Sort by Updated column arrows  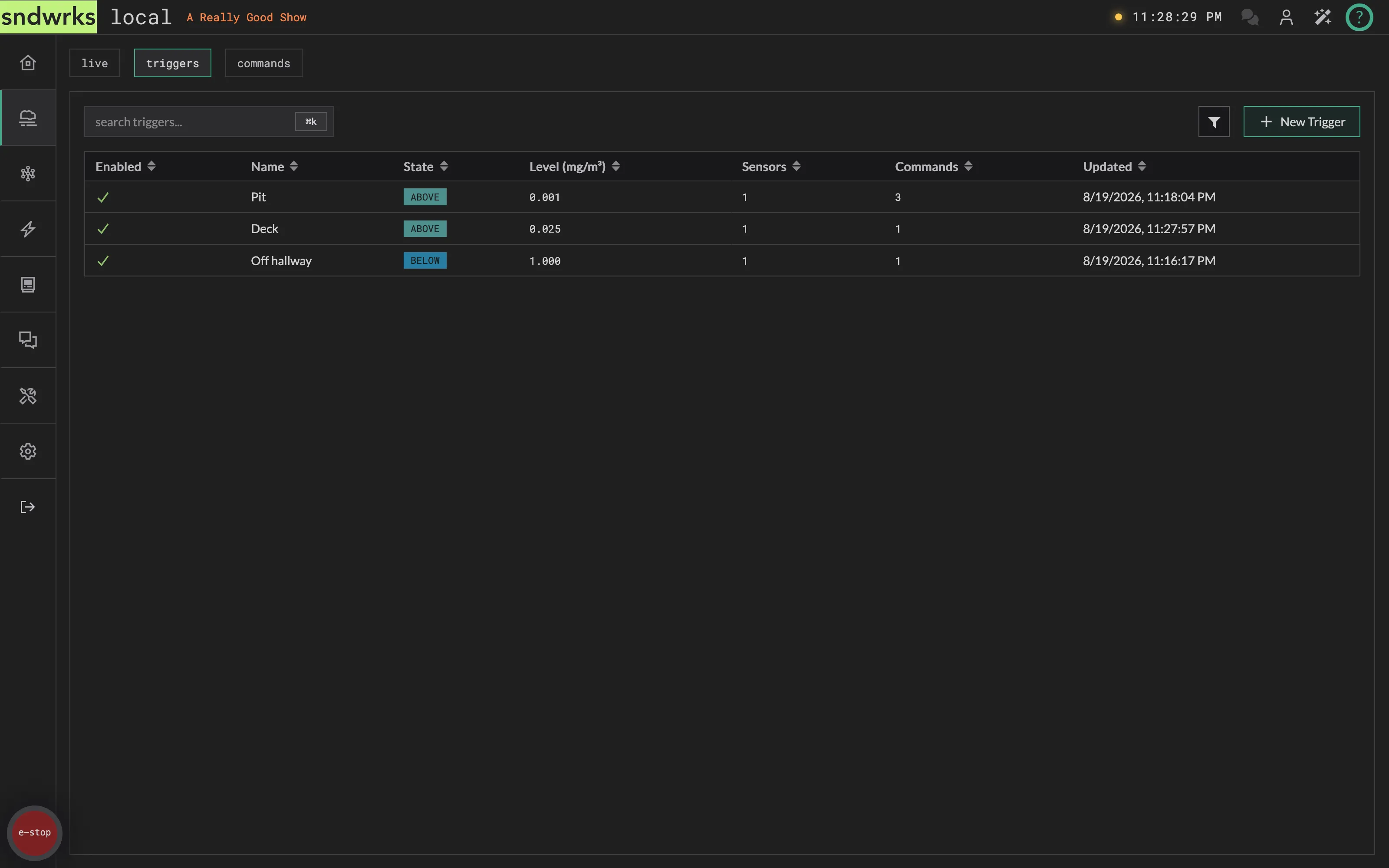click(x=1142, y=167)
